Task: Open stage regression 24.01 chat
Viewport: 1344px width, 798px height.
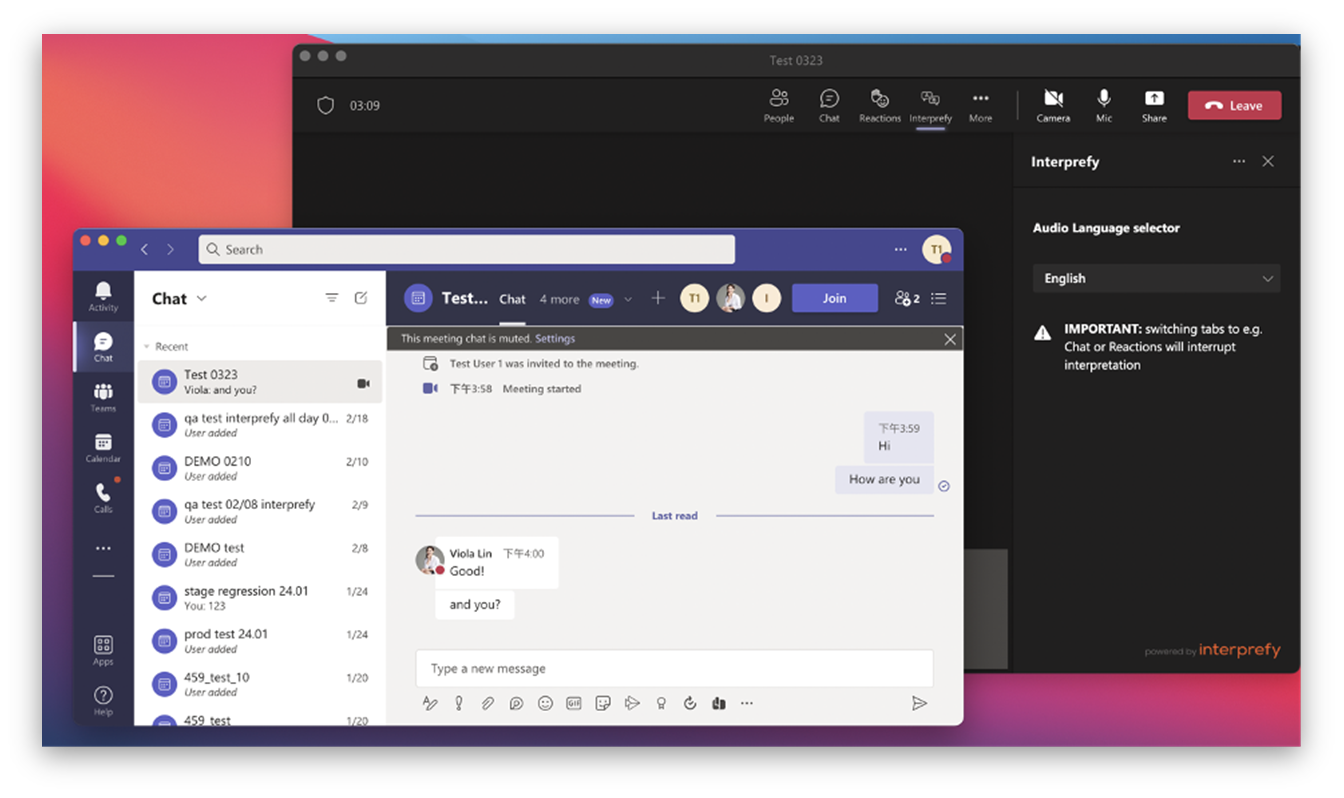Action: click(259, 597)
